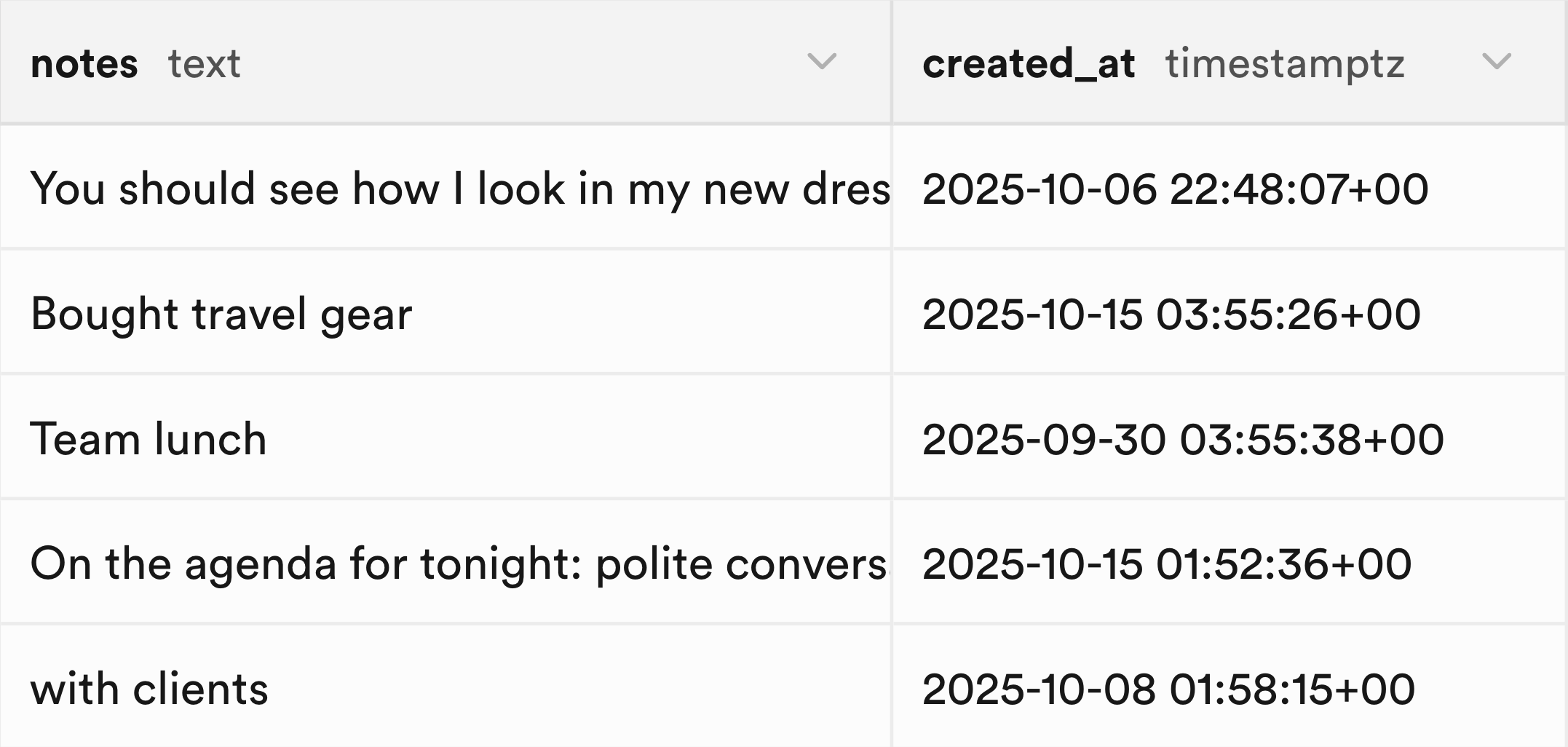
Task: Select the 'You should see how I look' note cell
Action: pyautogui.click(x=459, y=189)
